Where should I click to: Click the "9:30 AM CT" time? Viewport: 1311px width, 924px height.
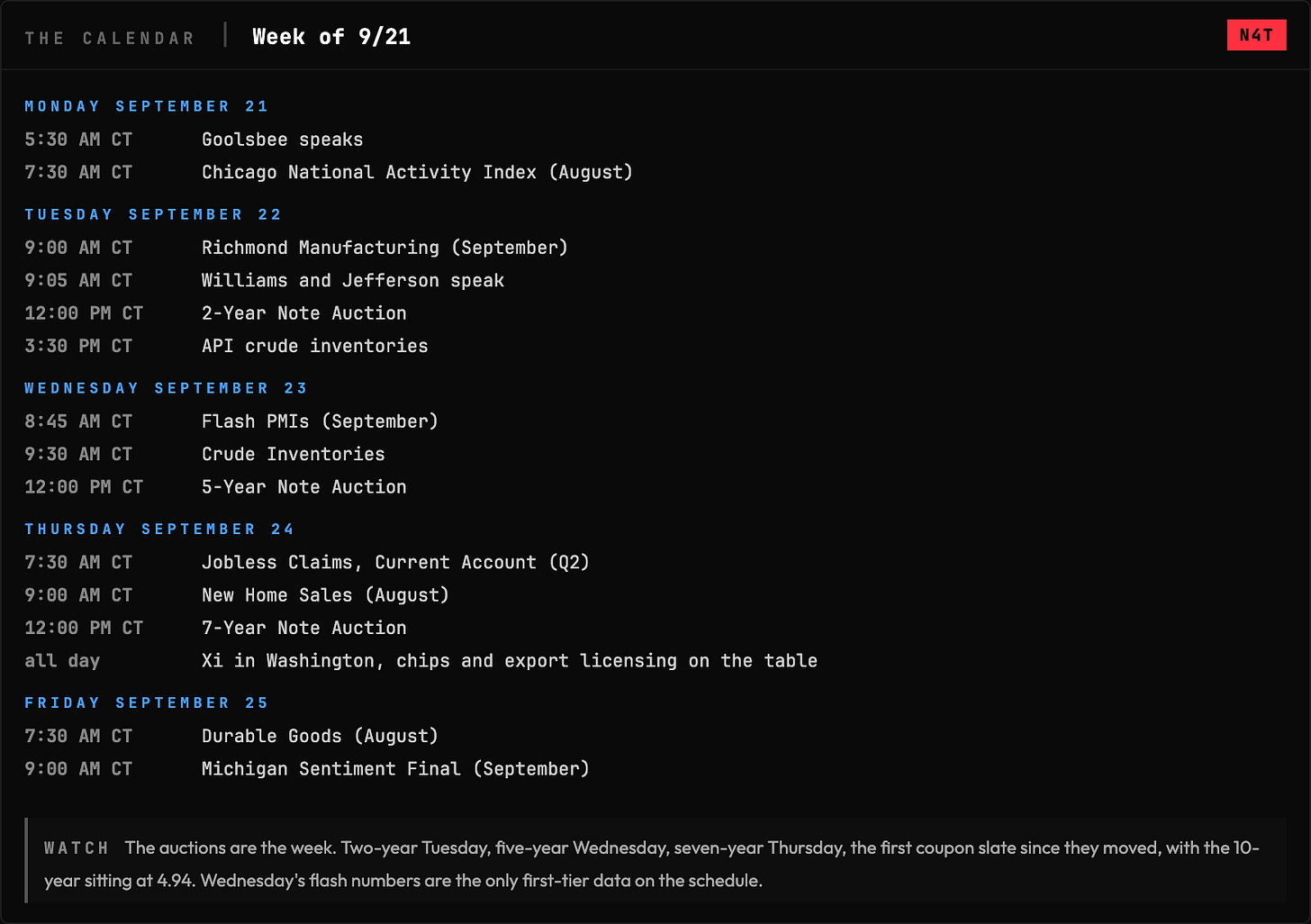click(78, 454)
